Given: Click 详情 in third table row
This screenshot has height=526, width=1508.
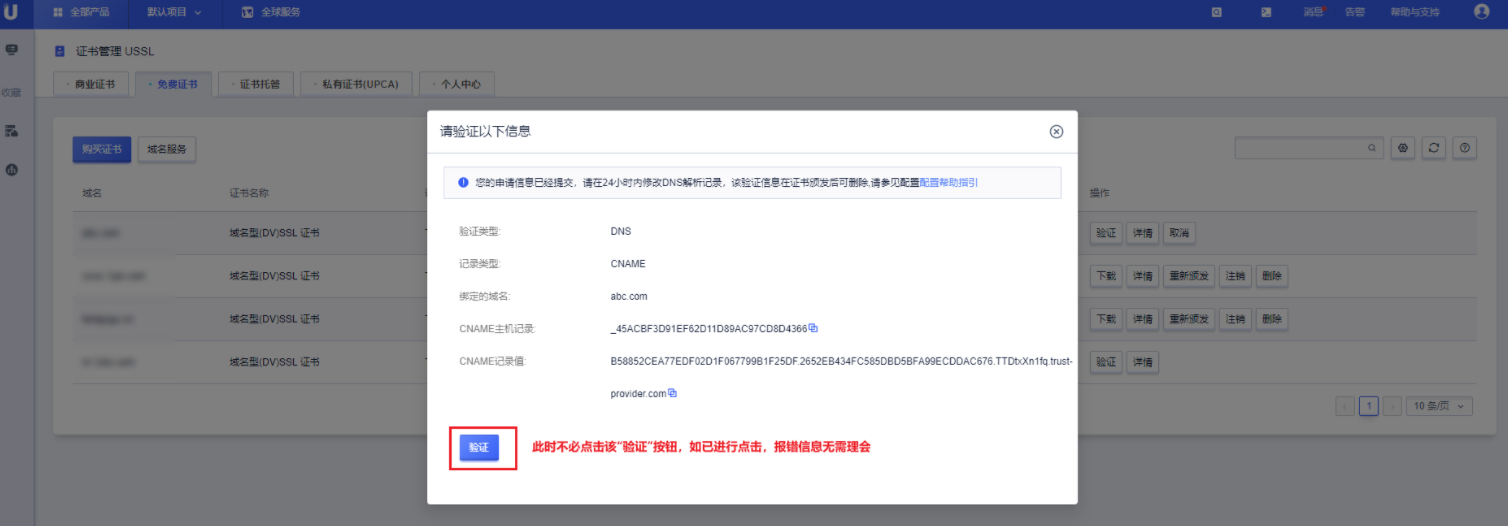Looking at the screenshot, I should [x=1142, y=319].
